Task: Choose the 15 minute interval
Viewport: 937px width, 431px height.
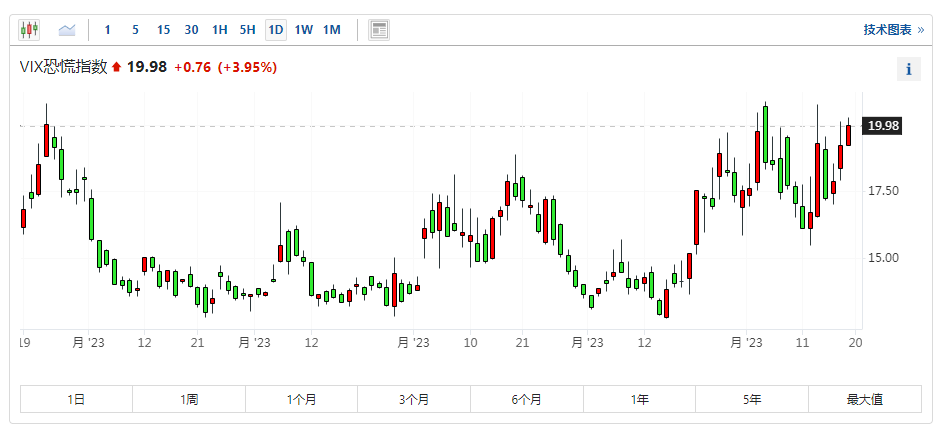Action: [163, 30]
